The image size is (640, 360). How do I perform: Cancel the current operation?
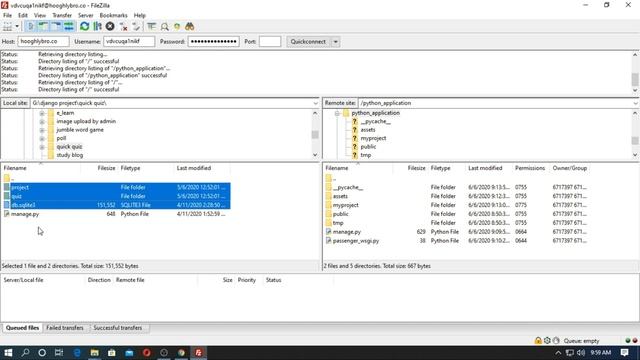click(x=110, y=27)
